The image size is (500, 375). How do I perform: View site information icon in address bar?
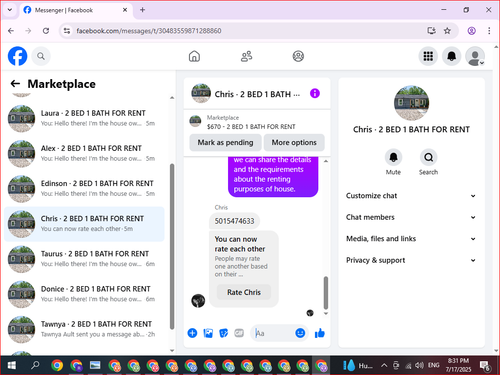(x=67, y=31)
